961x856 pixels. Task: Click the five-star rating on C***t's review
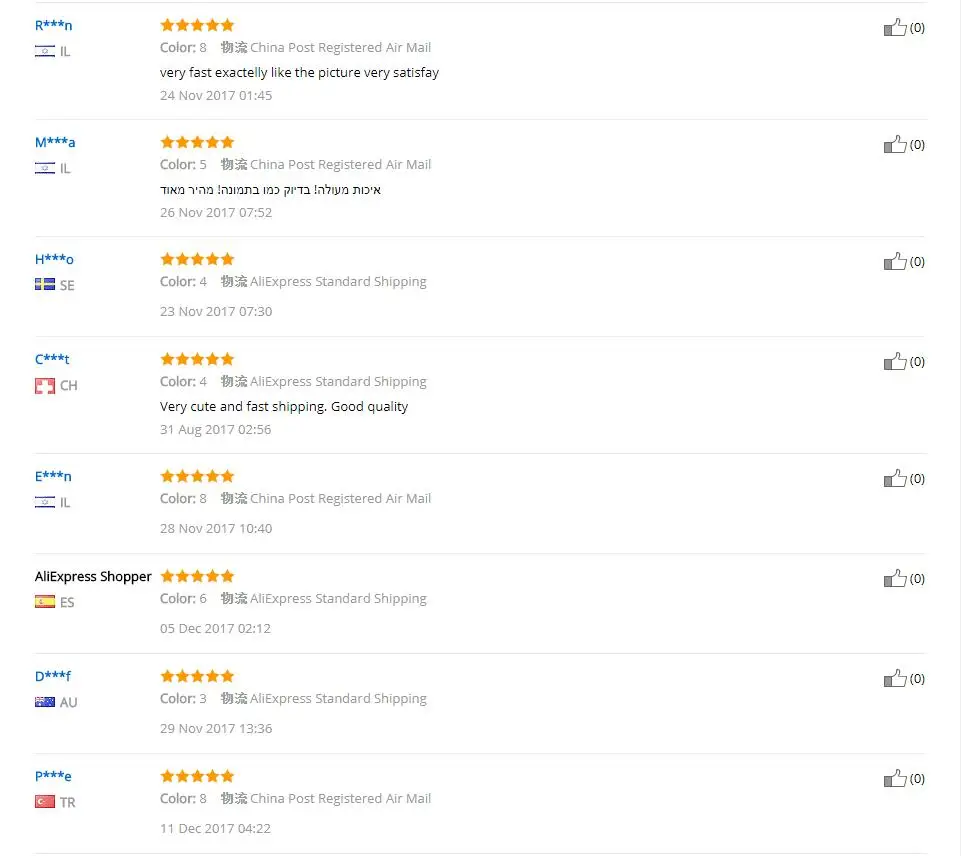[x=197, y=359]
